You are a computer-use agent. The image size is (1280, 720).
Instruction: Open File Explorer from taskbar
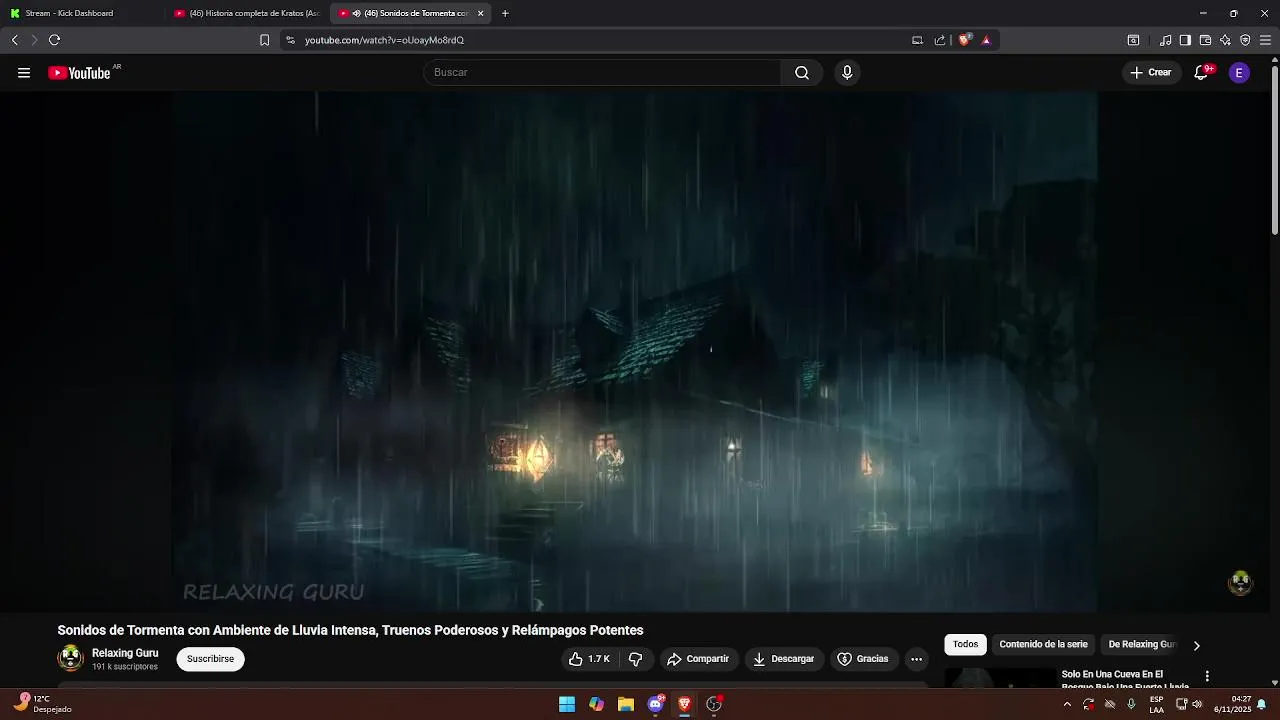coord(626,704)
